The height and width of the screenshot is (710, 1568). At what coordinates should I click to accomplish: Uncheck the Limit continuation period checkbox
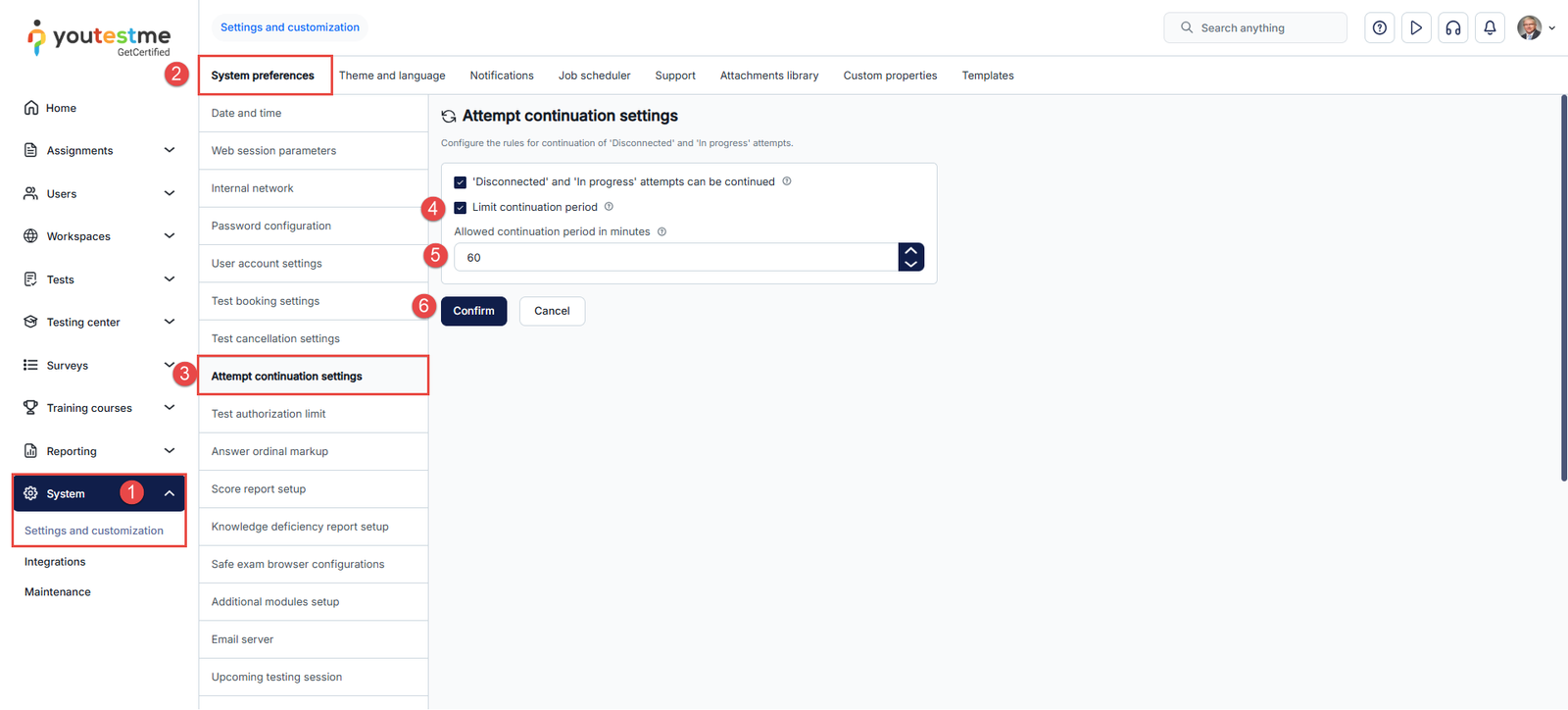tap(460, 208)
